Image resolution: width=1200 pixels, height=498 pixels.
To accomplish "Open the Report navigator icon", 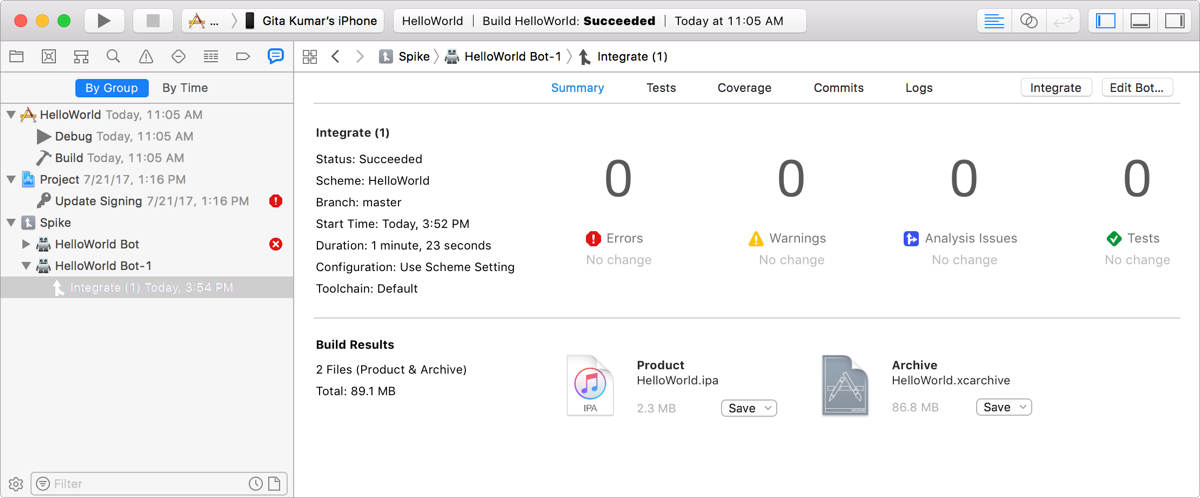I will pyautogui.click(x=276, y=57).
